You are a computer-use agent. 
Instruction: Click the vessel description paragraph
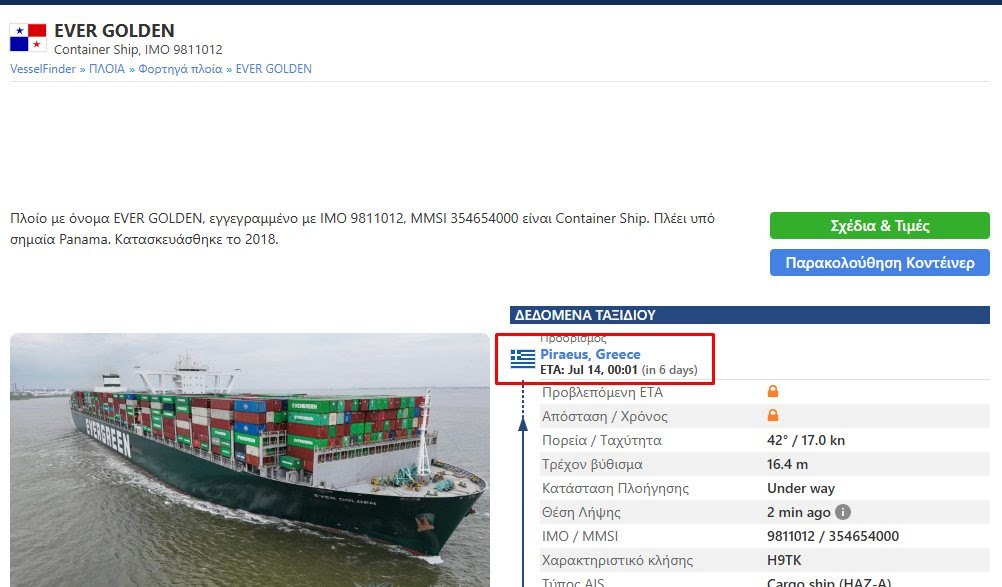coord(362,229)
